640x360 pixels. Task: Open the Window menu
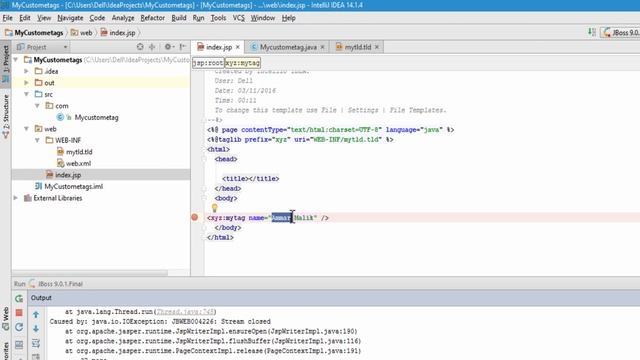[262, 18]
